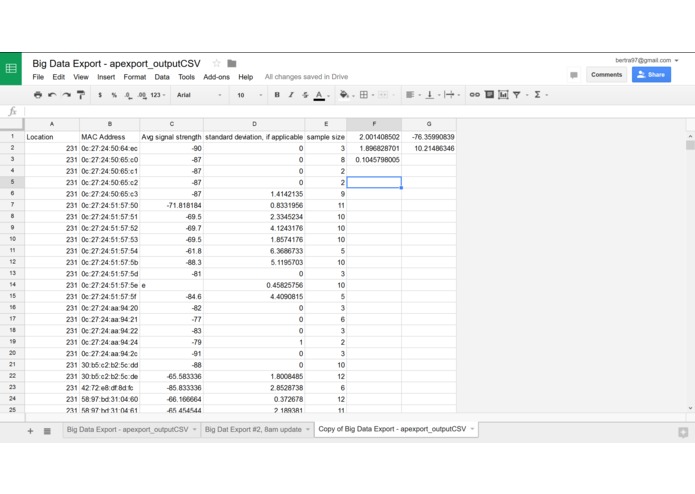Click the Sheets home icon
Screen dimensions: 695x494
tap(11, 69)
